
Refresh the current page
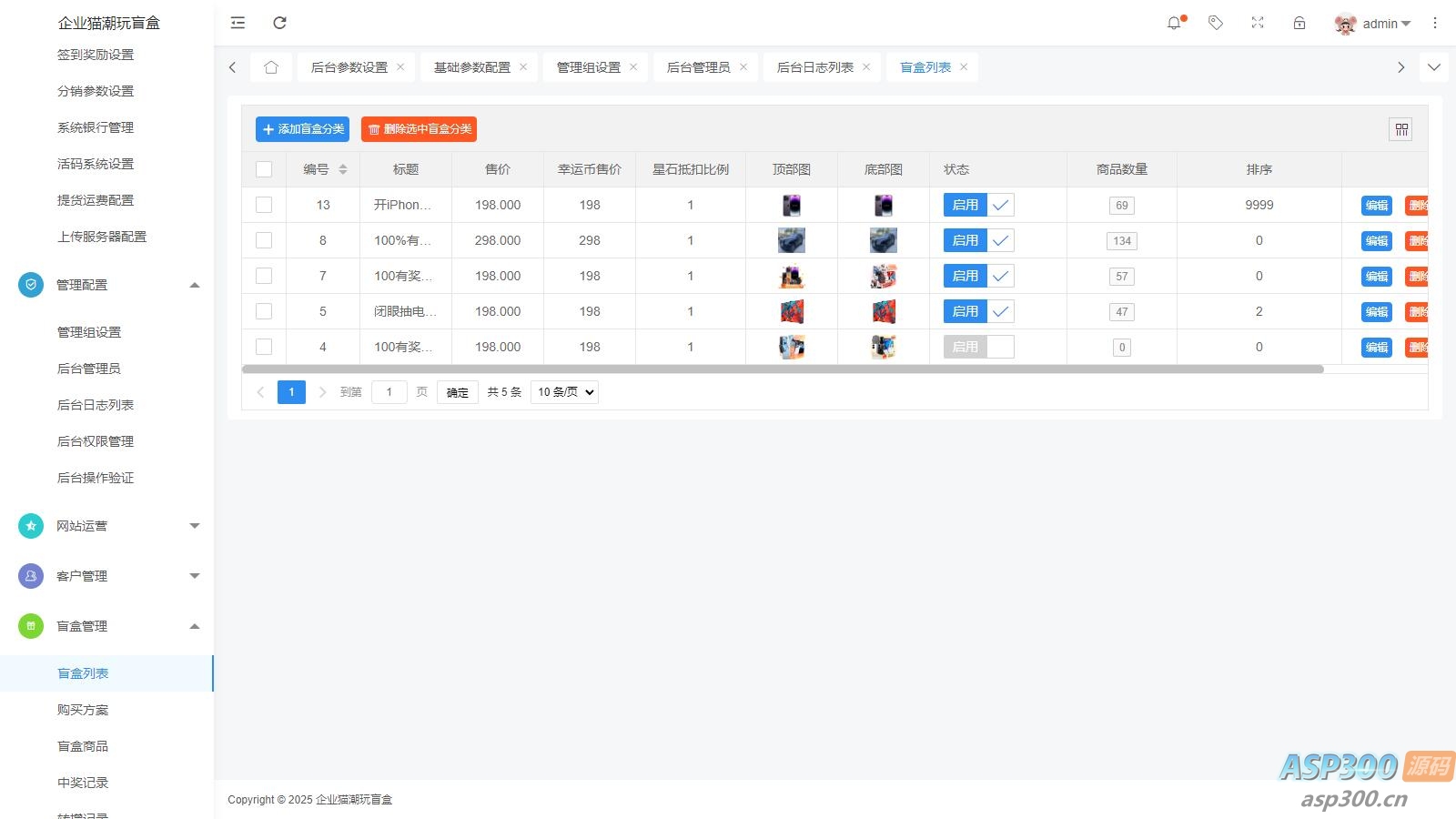[279, 23]
